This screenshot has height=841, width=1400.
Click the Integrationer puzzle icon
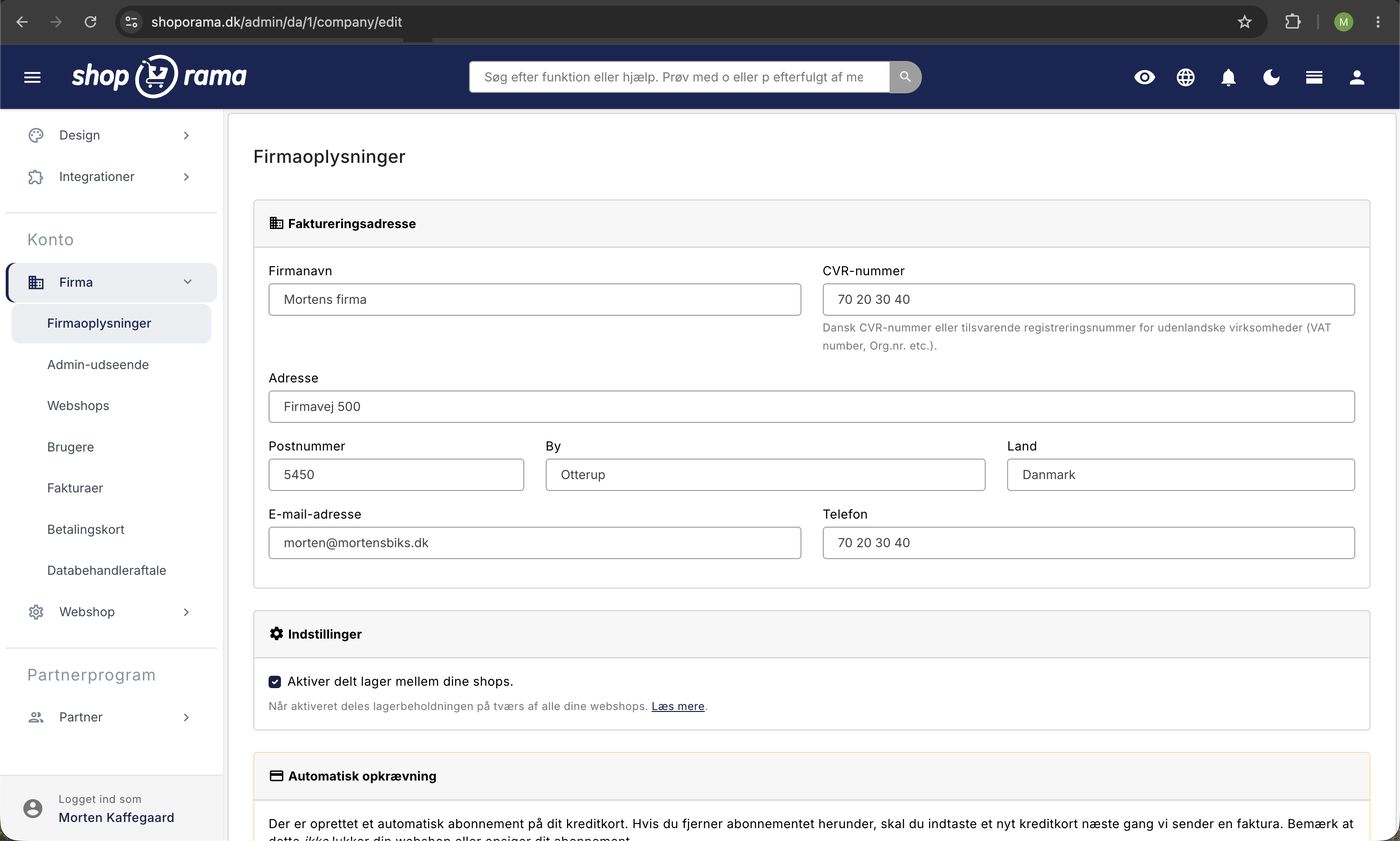pyautogui.click(x=36, y=177)
